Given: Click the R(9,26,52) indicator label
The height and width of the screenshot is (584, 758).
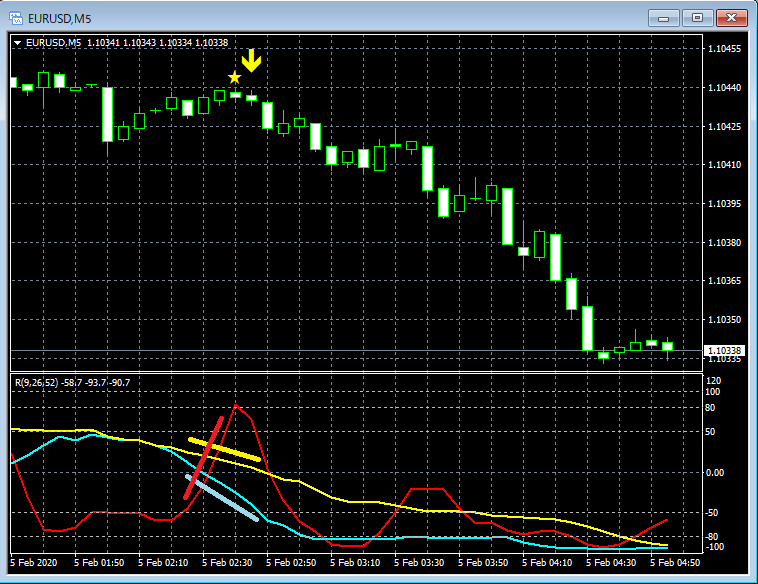Looking at the screenshot, I should [73, 383].
